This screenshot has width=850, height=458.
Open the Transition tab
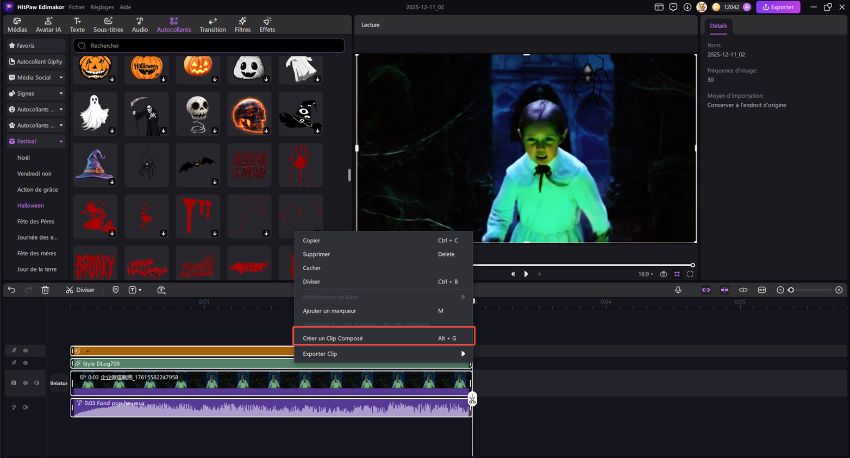click(212, 25)
